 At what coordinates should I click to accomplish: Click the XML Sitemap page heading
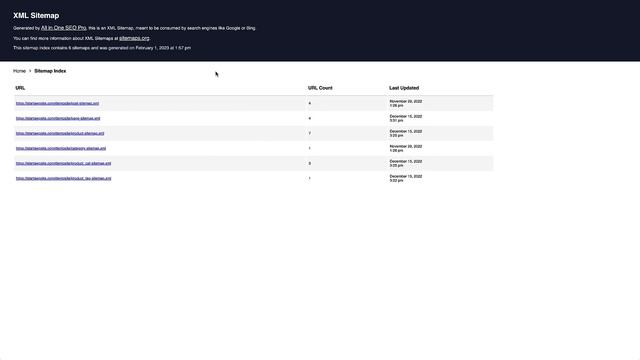pos(36,16)
